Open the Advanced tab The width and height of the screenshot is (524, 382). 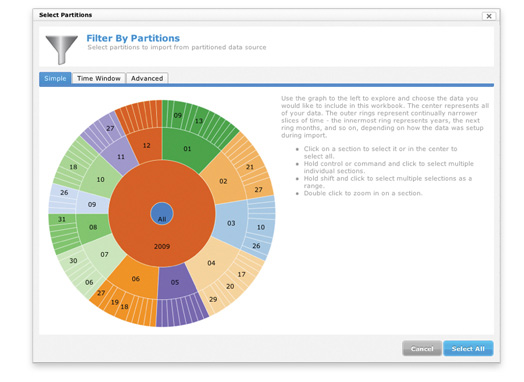pos(147,78)
